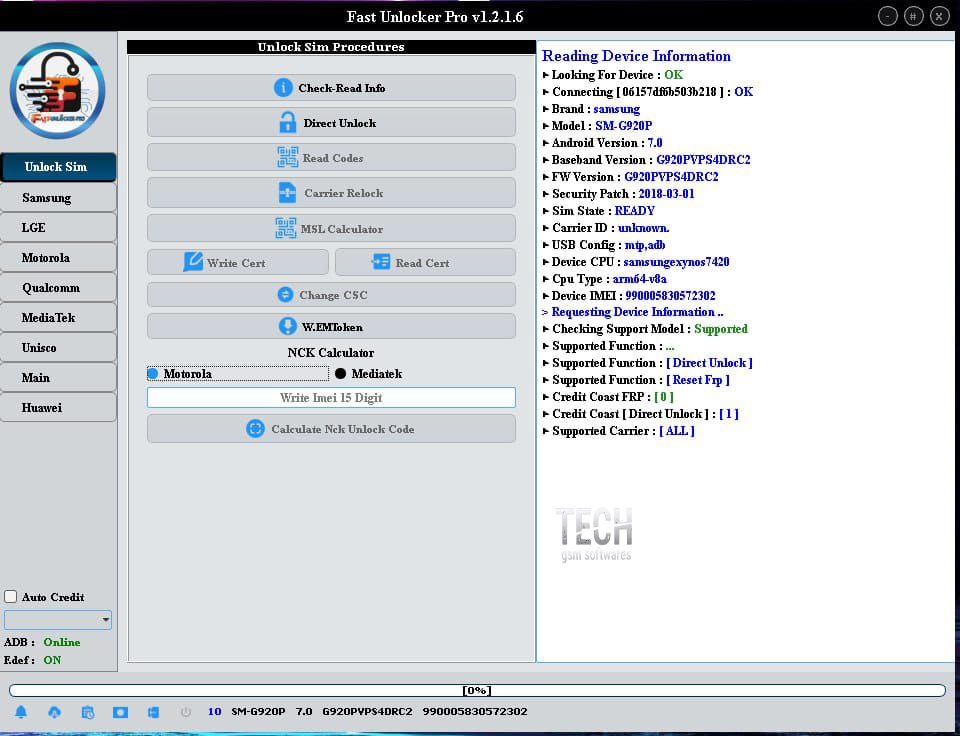Click the Supported Carrier [ ALL ] value
Viewport: 960px width, 736px height.
pyautogui.click(x=677, y=431)
